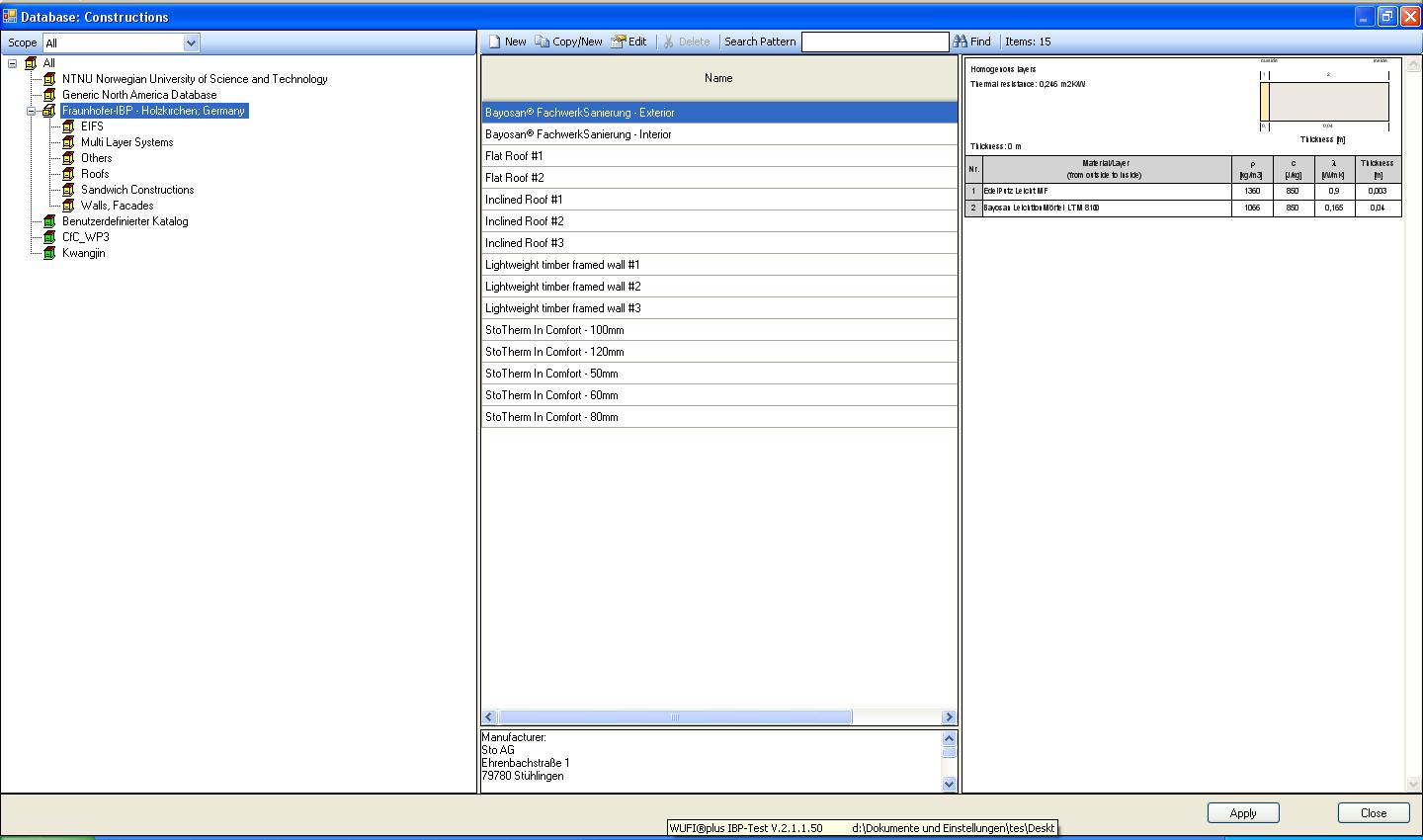
Task: Click the Copy/New toolbar icon
Action: [x=543, y=42]
